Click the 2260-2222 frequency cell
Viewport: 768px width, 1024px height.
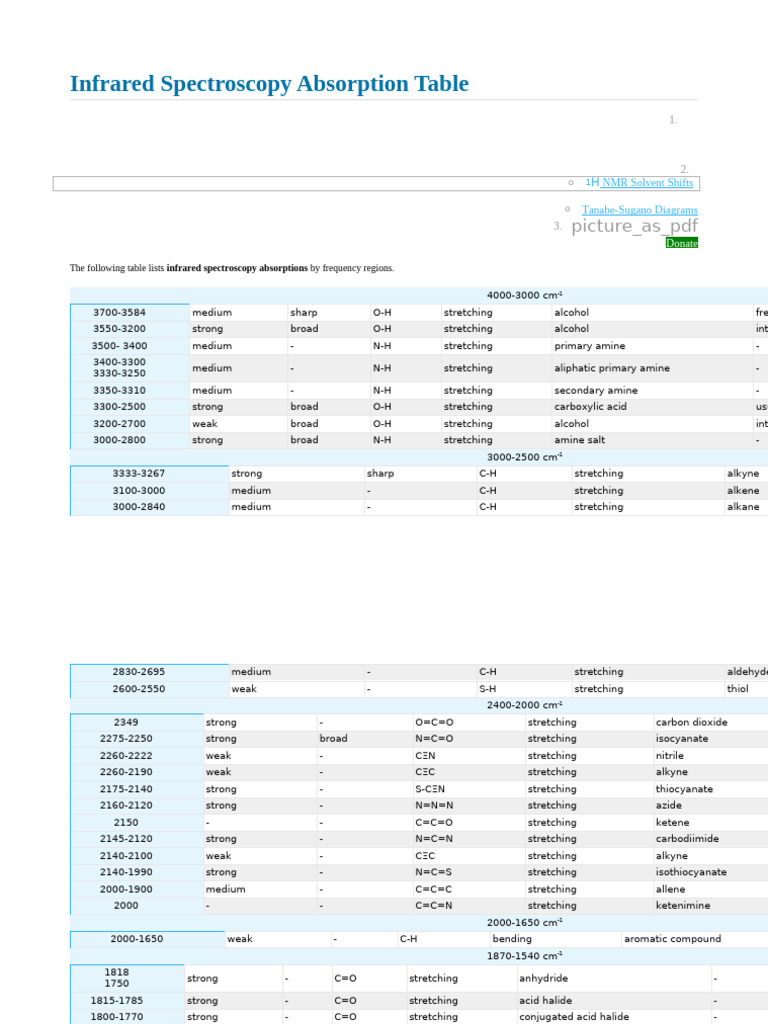(x=136, y=756)
